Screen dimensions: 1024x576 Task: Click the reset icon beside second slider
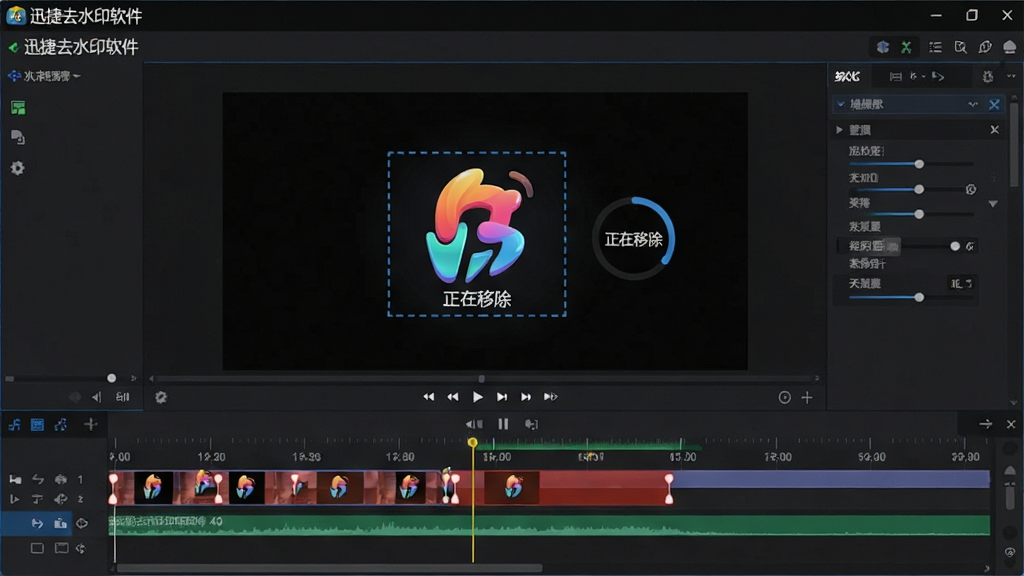(x=971, y=189)
